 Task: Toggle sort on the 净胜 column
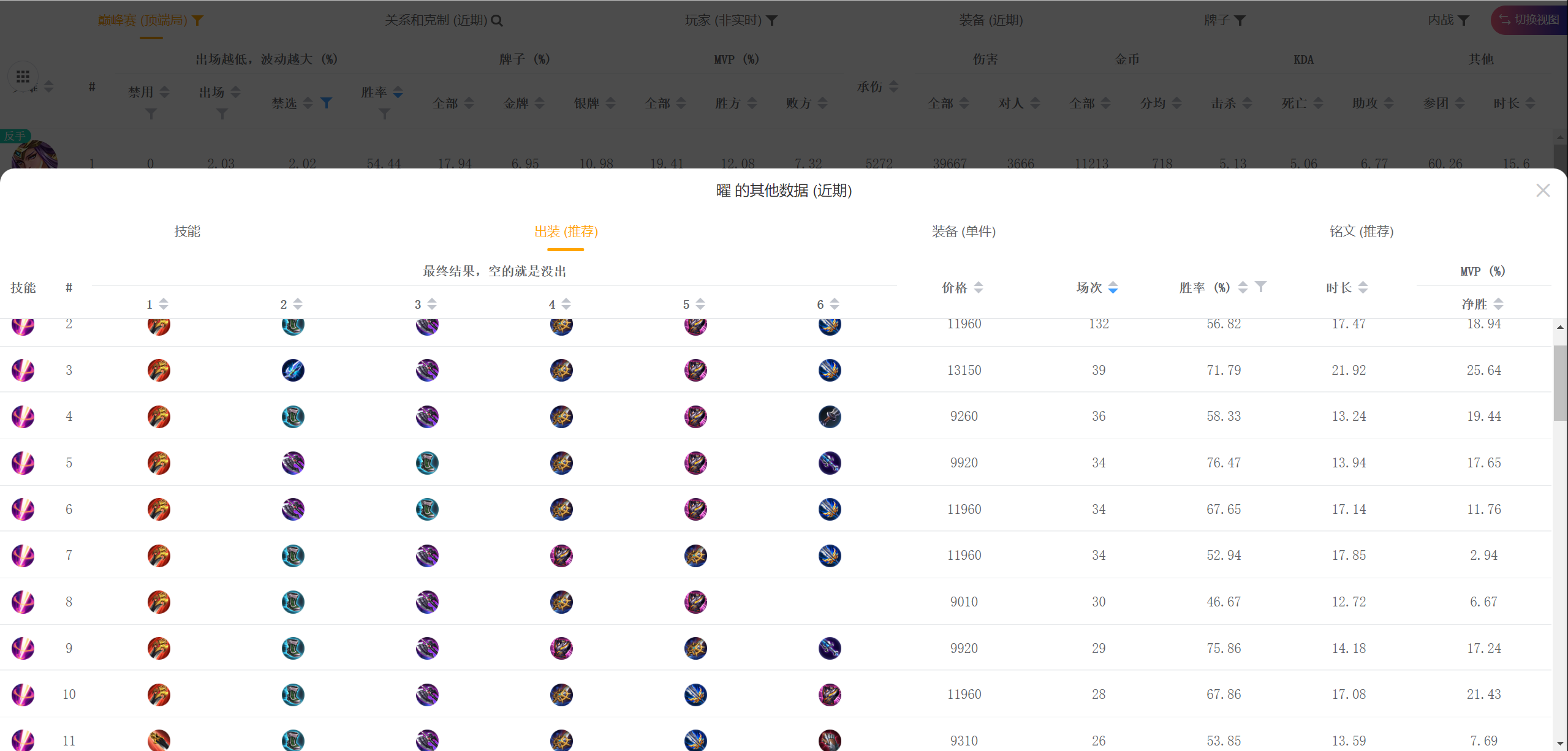pyautogui.click(x=1498, y=304)
